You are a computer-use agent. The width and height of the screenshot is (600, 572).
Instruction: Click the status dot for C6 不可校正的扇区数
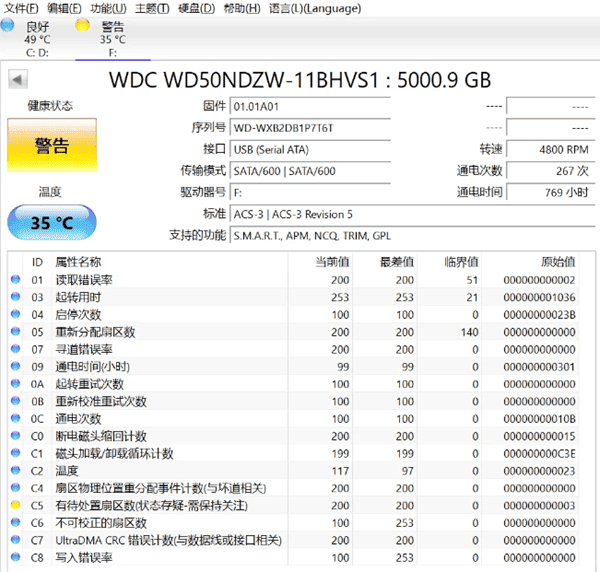point(16,522)
